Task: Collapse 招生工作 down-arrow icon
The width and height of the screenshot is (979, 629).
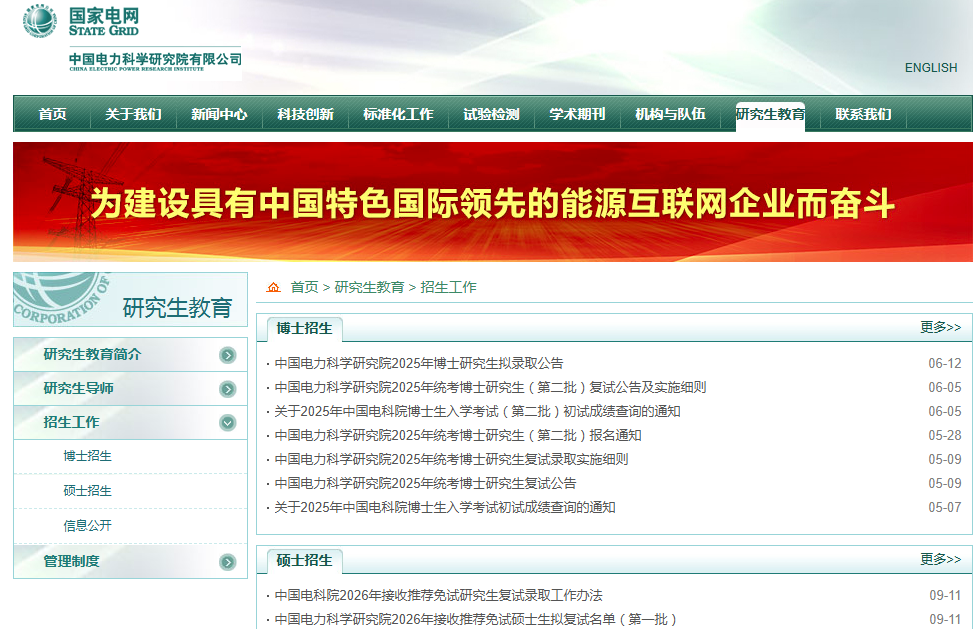Action: pos(228,423)
